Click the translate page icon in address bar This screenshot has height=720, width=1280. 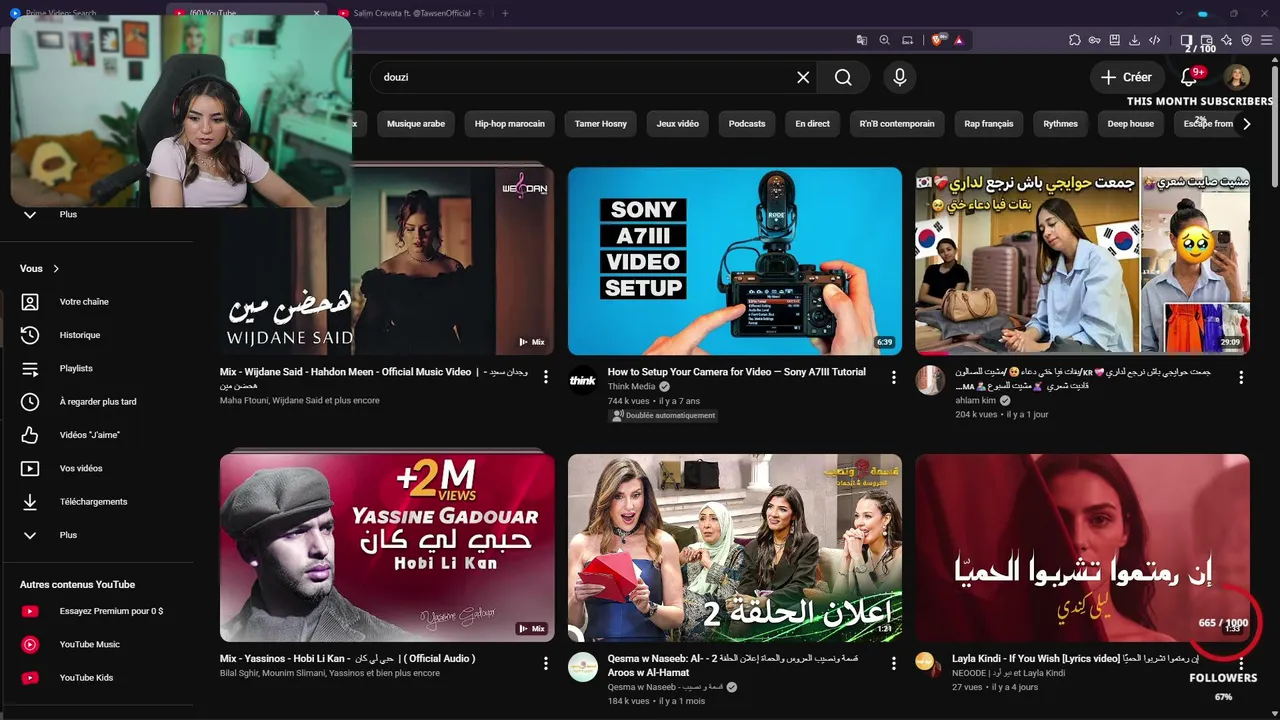point(862,40)
